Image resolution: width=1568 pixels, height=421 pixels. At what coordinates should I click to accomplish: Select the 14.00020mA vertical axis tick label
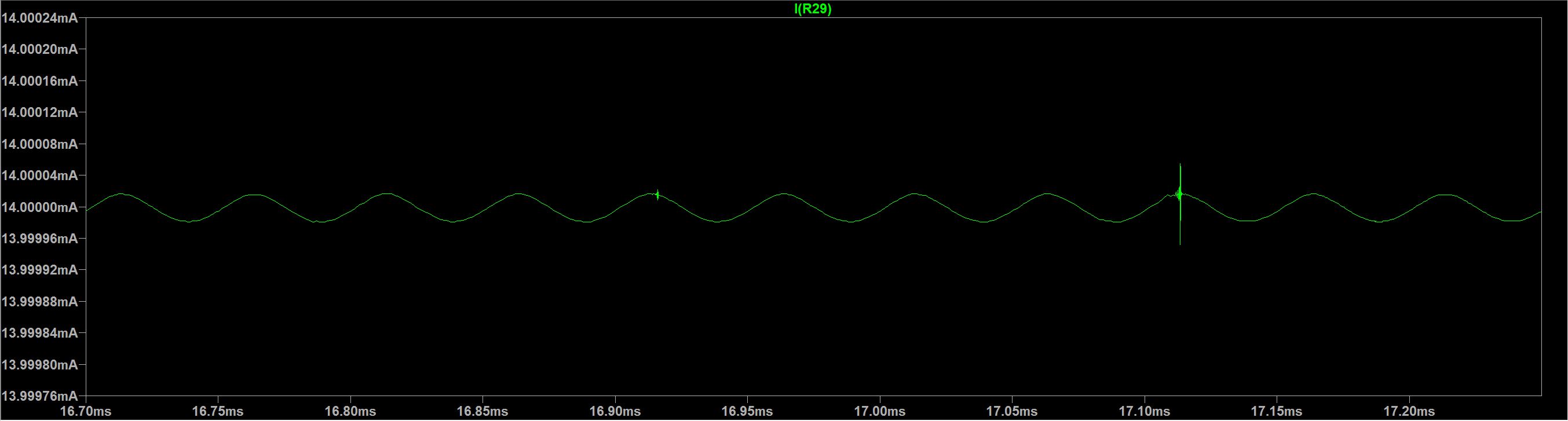[39, 49]
